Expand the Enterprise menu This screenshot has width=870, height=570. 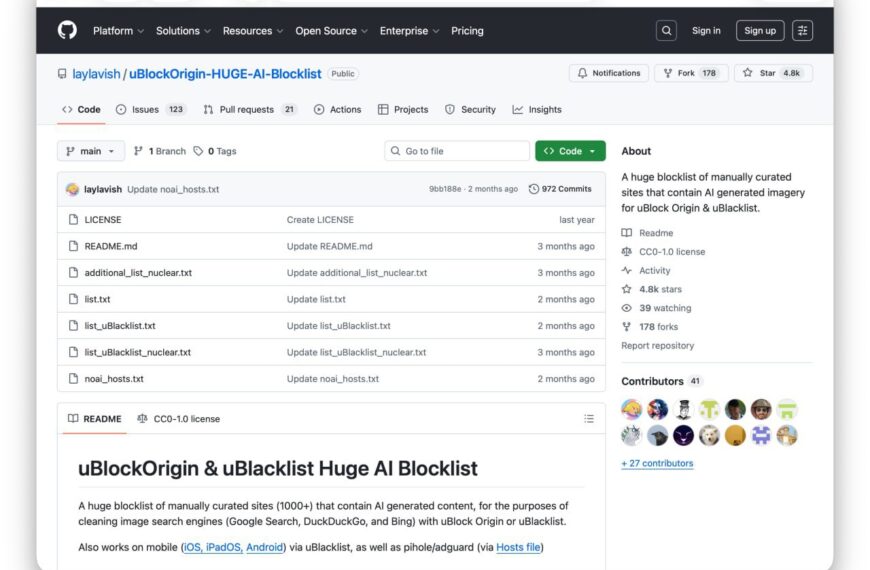pos(409,31)
